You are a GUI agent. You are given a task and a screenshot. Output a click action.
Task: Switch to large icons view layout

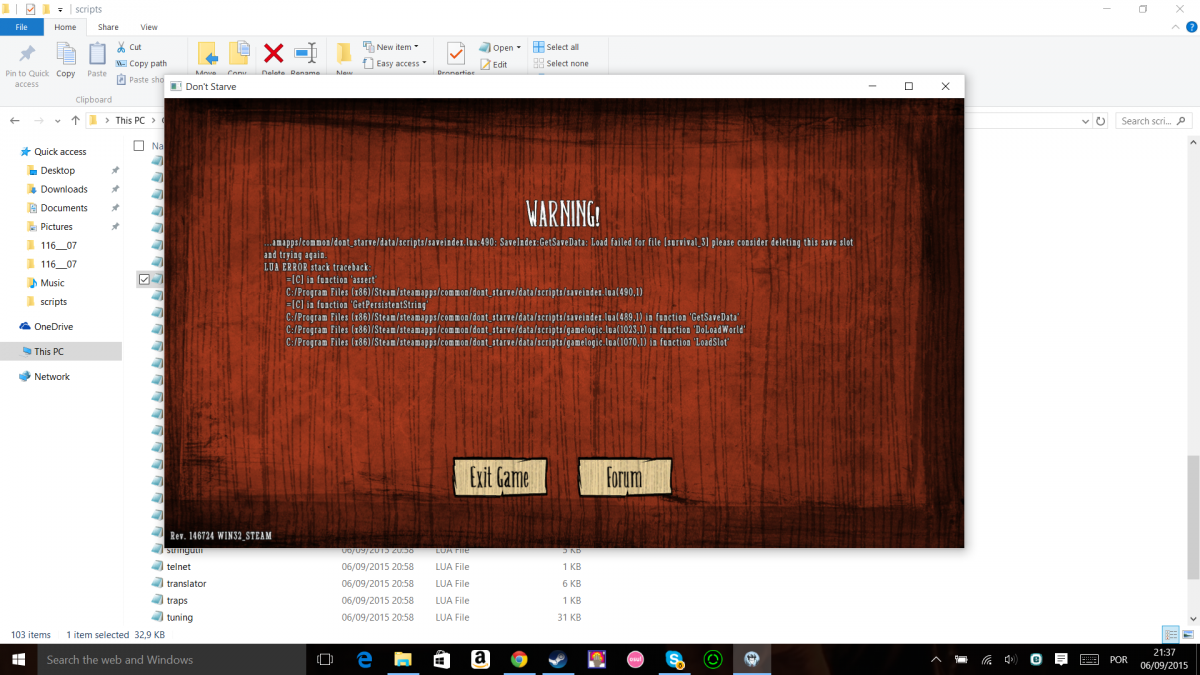[1188, 635]
